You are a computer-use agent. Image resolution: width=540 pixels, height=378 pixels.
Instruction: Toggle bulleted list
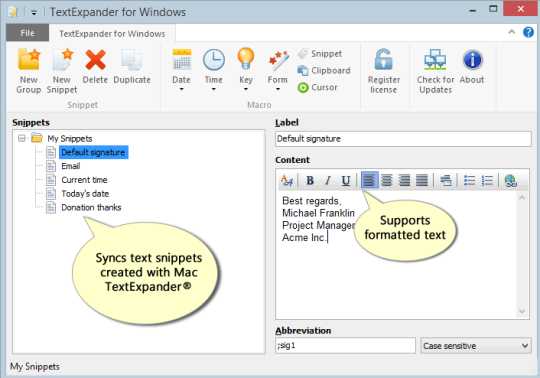coord(469,180)
